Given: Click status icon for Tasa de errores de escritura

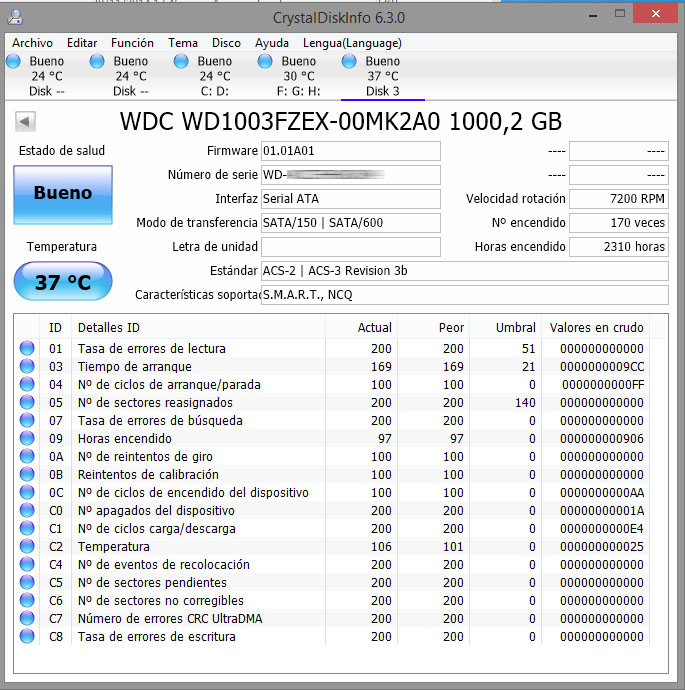Looking at the screenshot, I should pyautogui.click(x=27, y=636).
